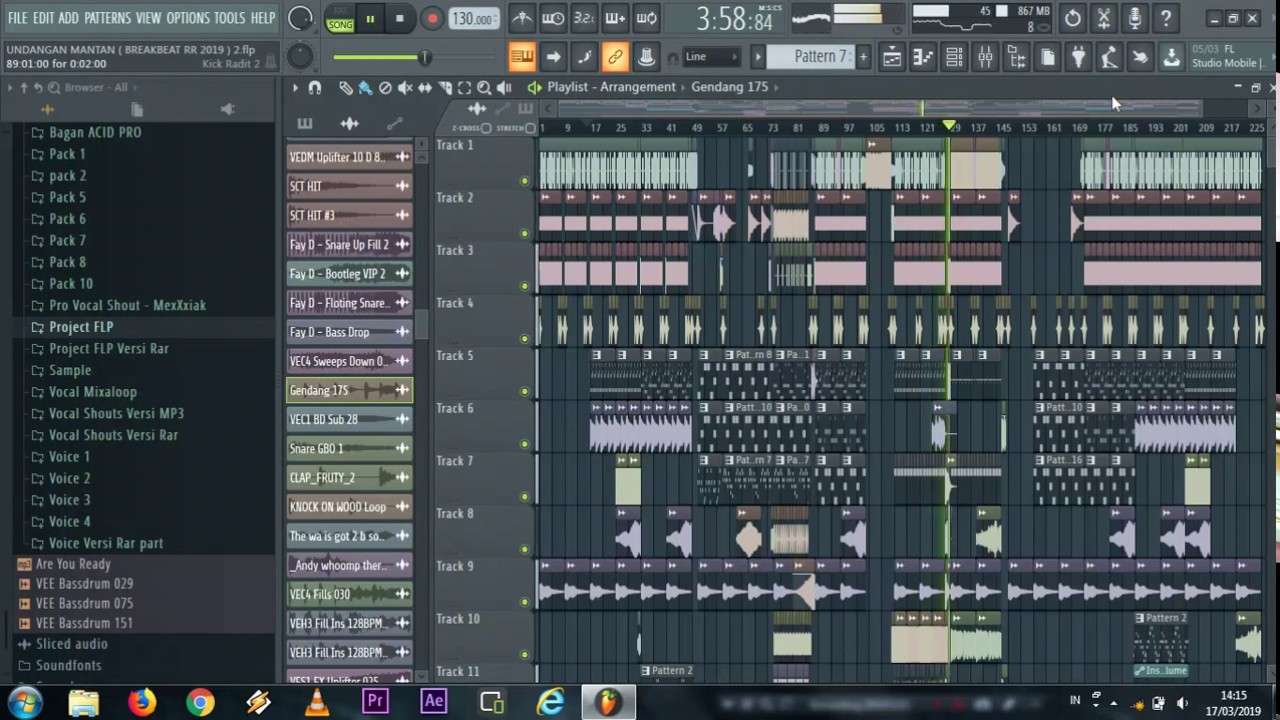This screenshot has width=1280, height=720.
Task: Open the EDIT menu
Action: [43, 18]
